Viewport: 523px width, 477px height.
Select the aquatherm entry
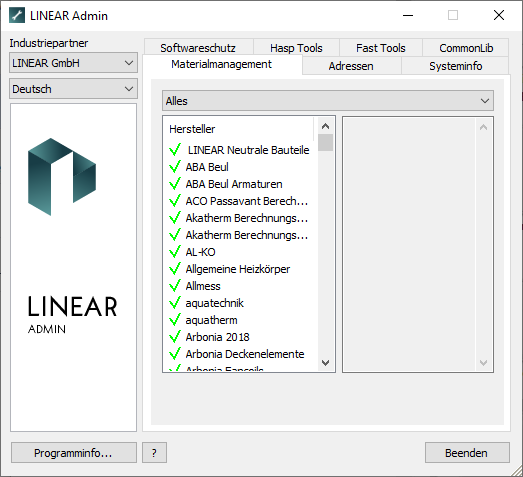tap(211, 320)
